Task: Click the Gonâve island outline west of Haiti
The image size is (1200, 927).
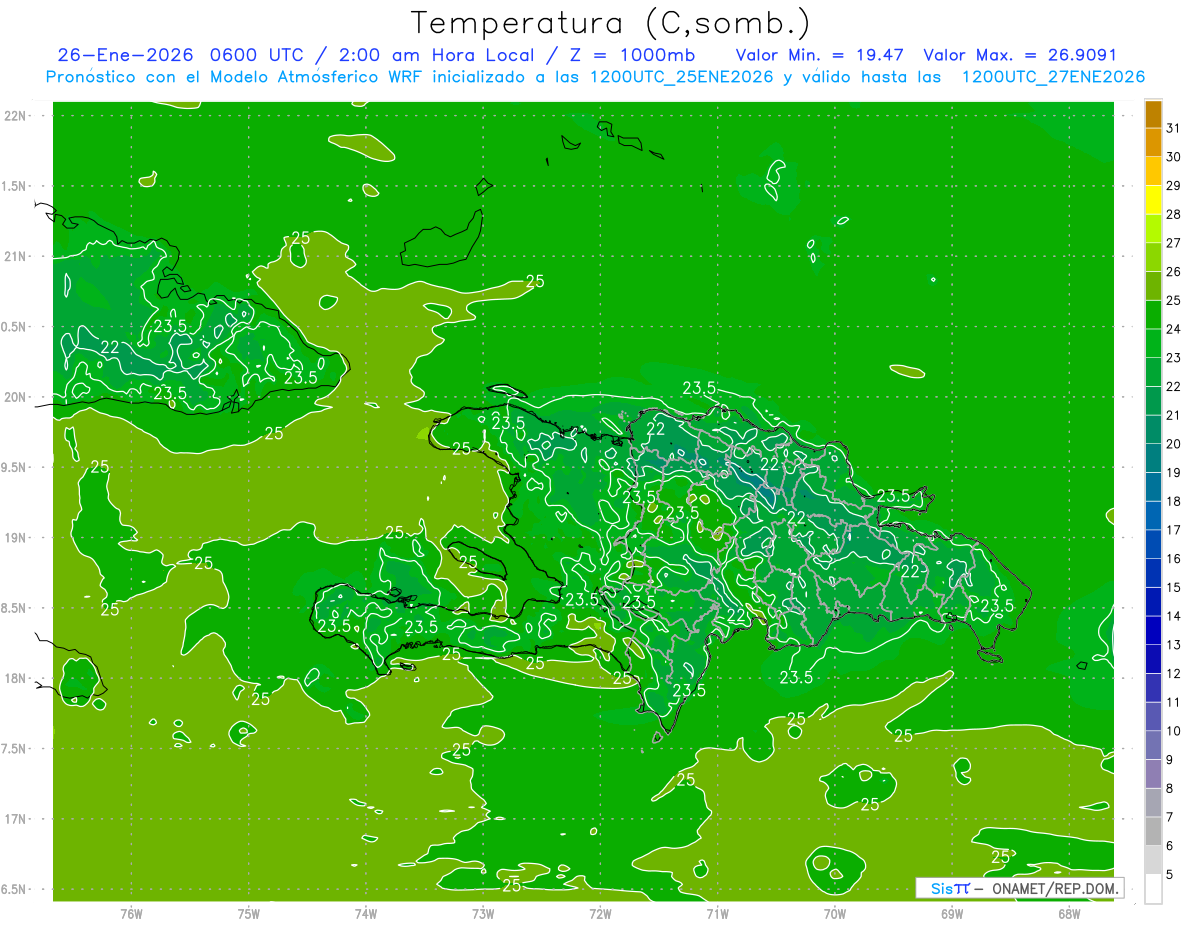Action: pos(476,561)
